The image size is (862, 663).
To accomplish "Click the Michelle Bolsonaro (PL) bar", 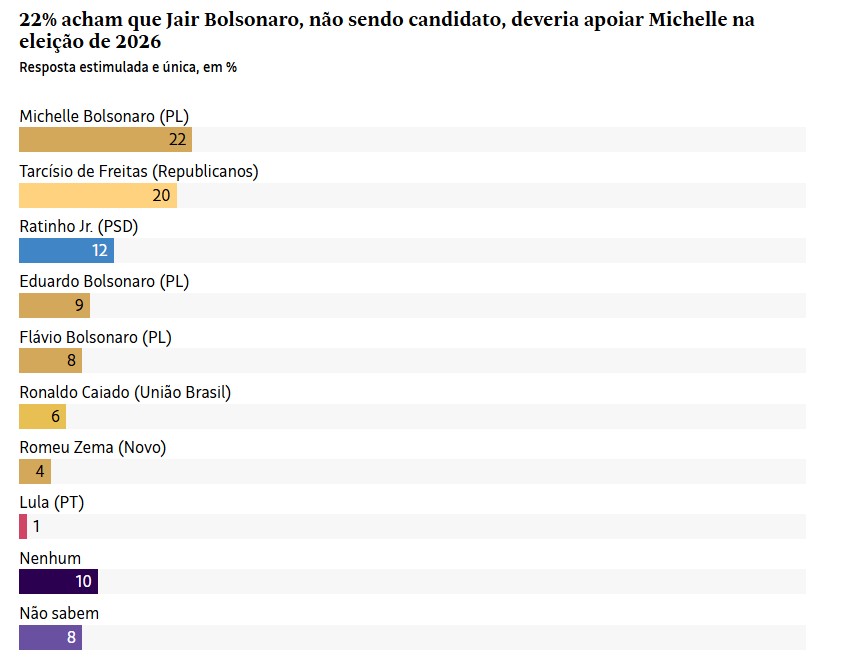I will click(x=105, y=140).
